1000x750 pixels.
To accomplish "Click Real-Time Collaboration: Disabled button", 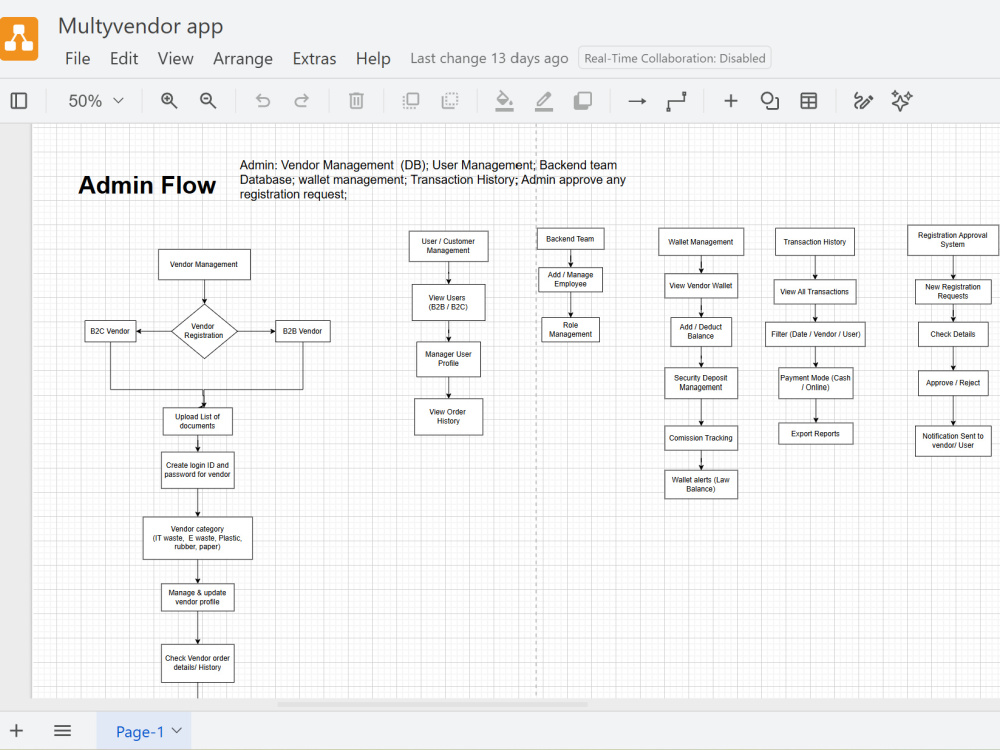I will [675, 58].
